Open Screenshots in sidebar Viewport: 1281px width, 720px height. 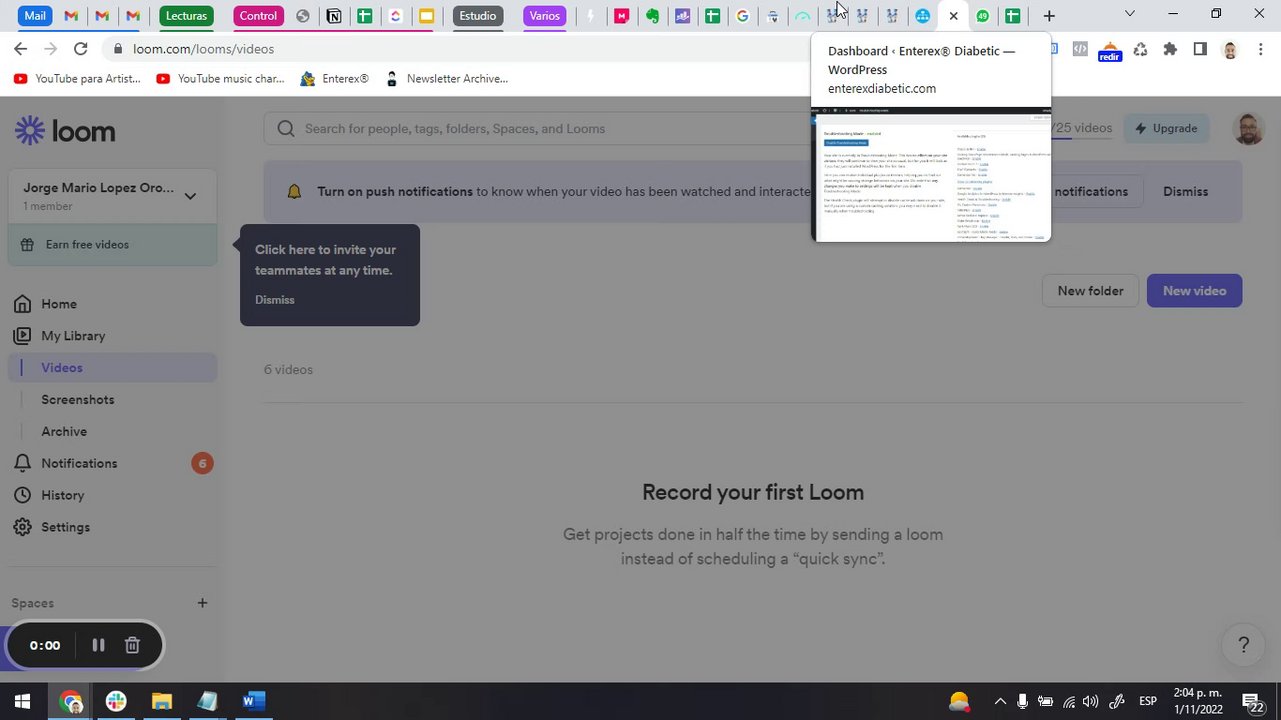click(x=78, y=400)
